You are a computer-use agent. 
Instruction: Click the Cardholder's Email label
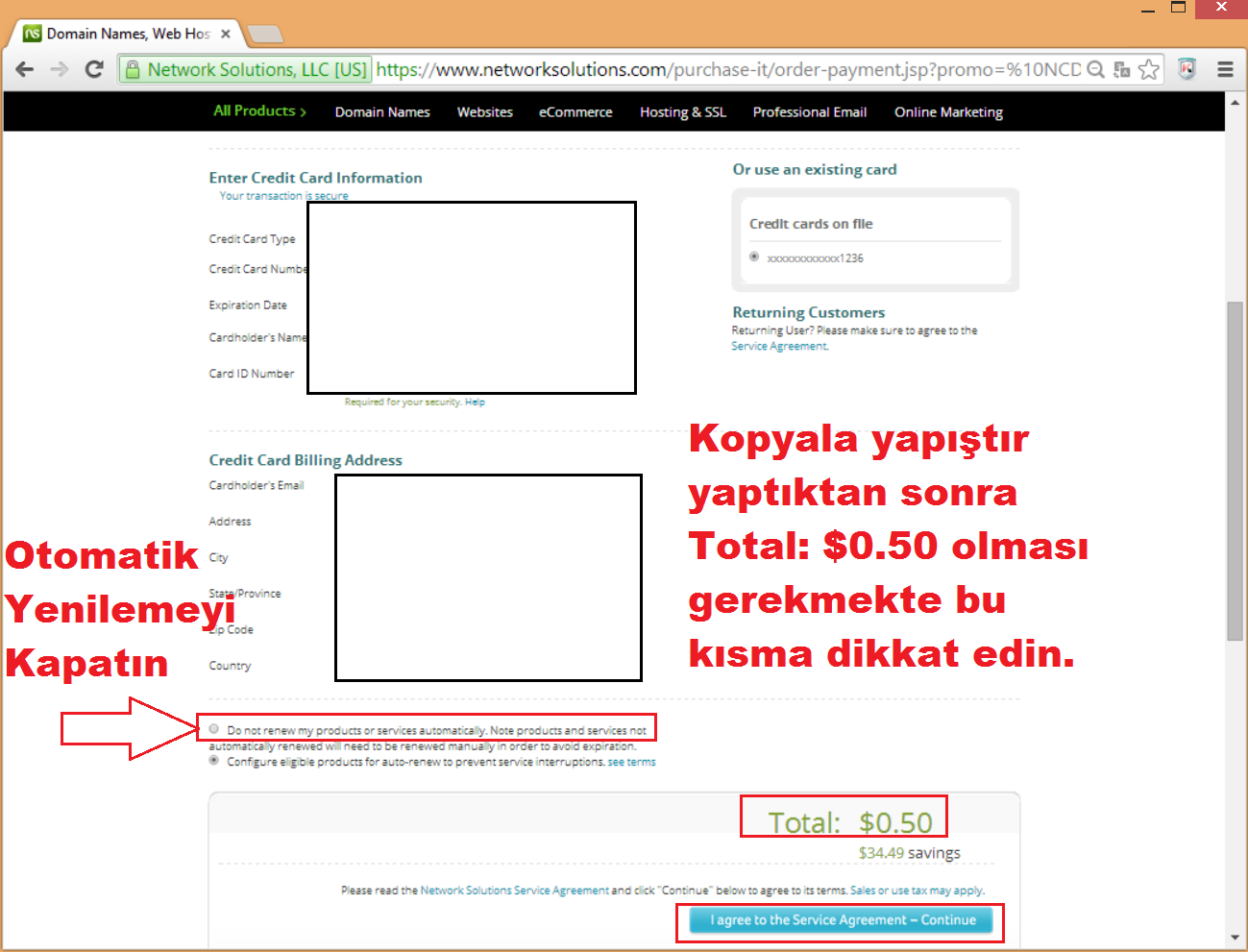tap(257, 486)
